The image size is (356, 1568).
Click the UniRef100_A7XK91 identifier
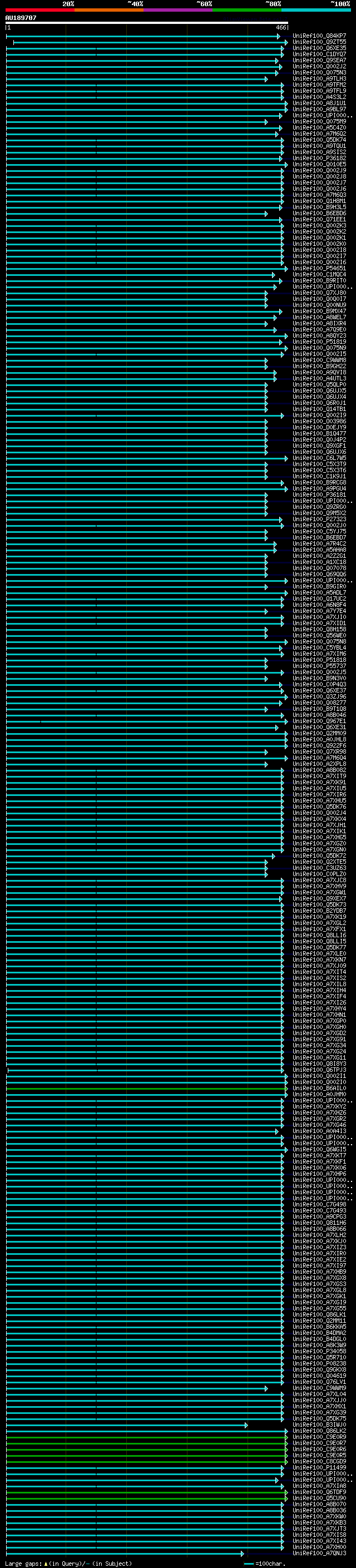tap(319, 782)
